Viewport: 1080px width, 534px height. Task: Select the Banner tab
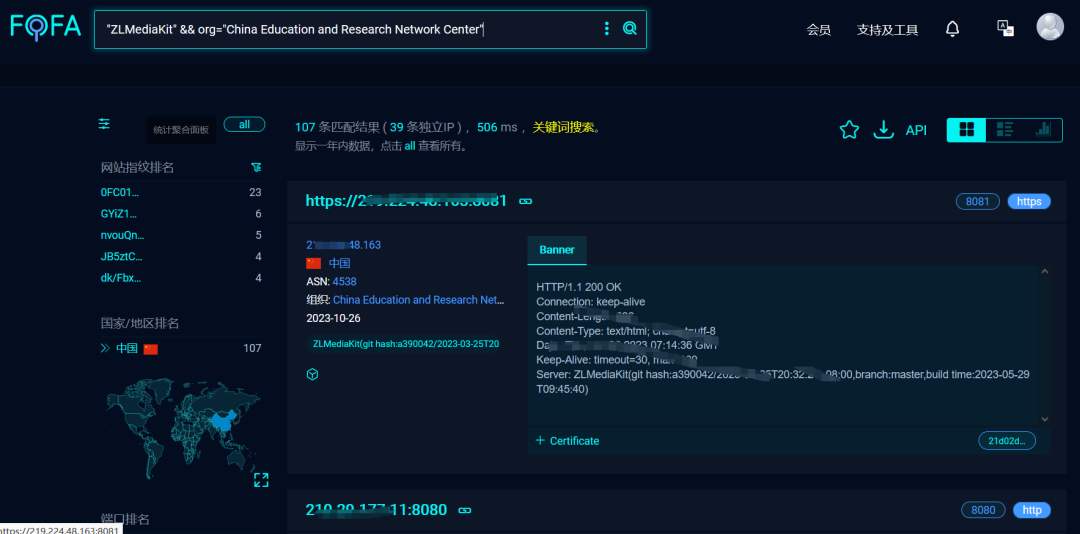click(x=557, y=250)
